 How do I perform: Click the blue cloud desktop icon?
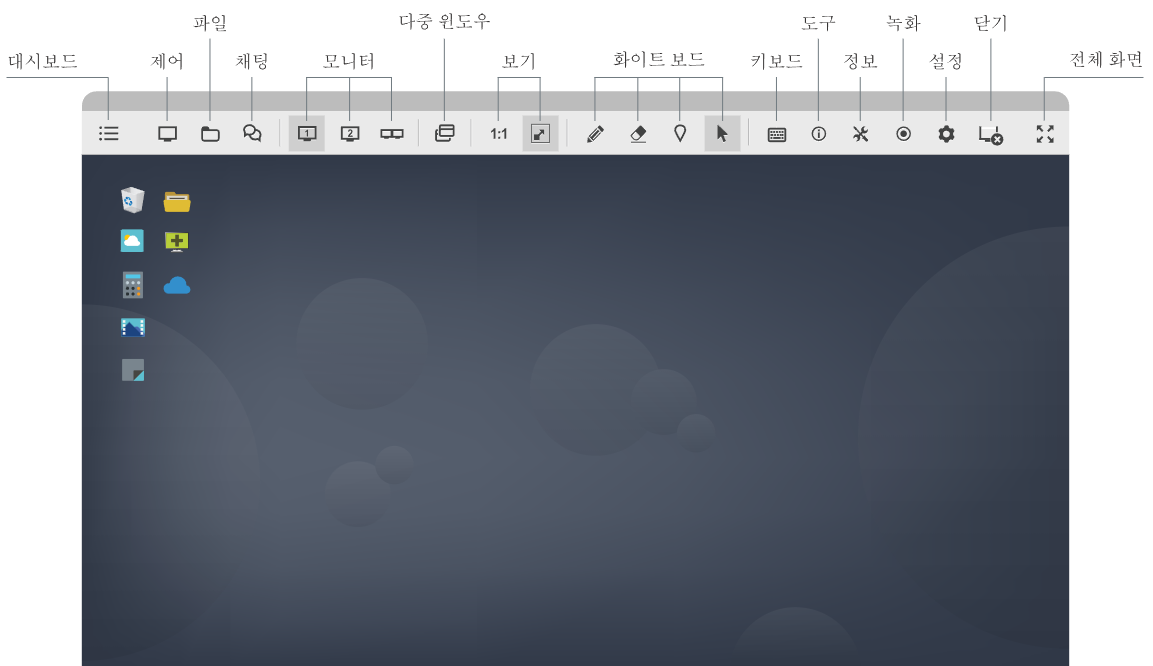coord(176,285)
